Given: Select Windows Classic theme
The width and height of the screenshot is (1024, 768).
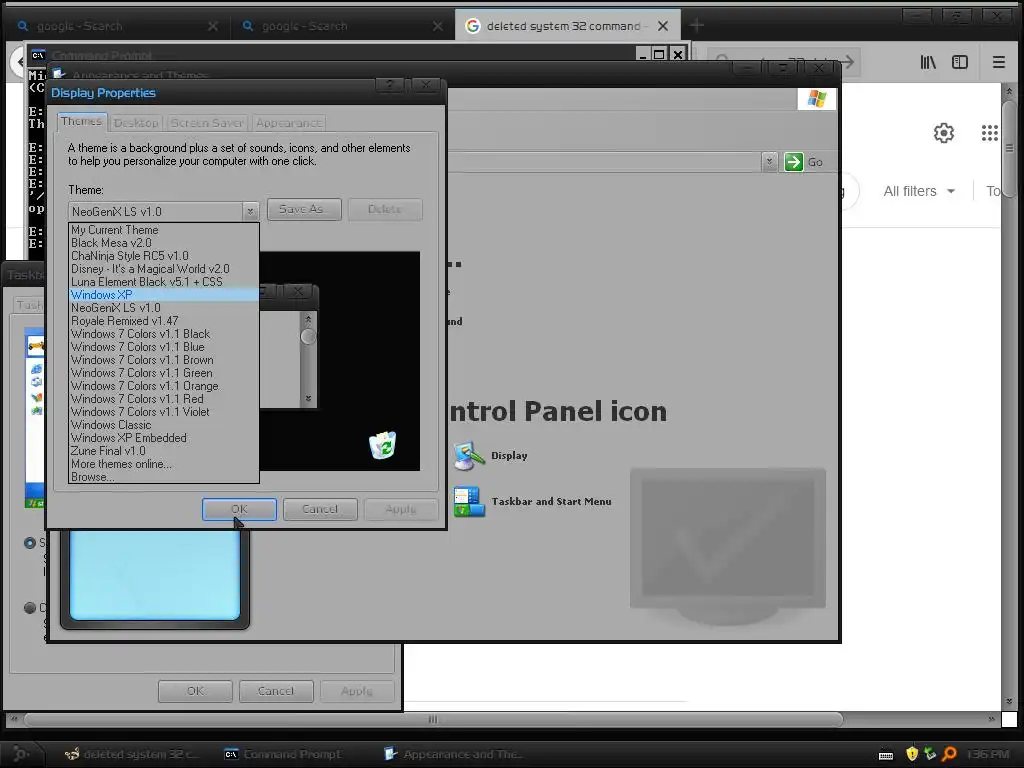Looking at the screenshot, I should 163,425.
